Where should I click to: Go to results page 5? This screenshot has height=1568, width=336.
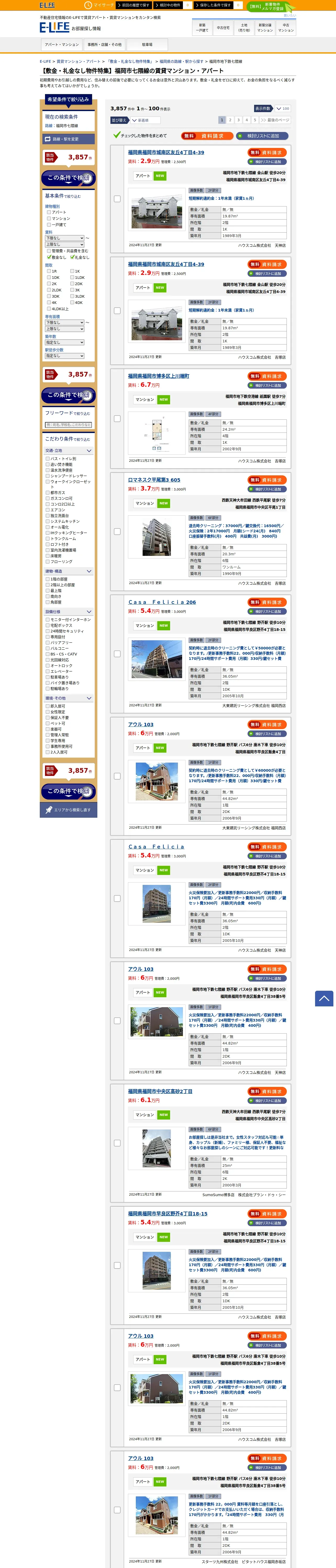[255, 120]
